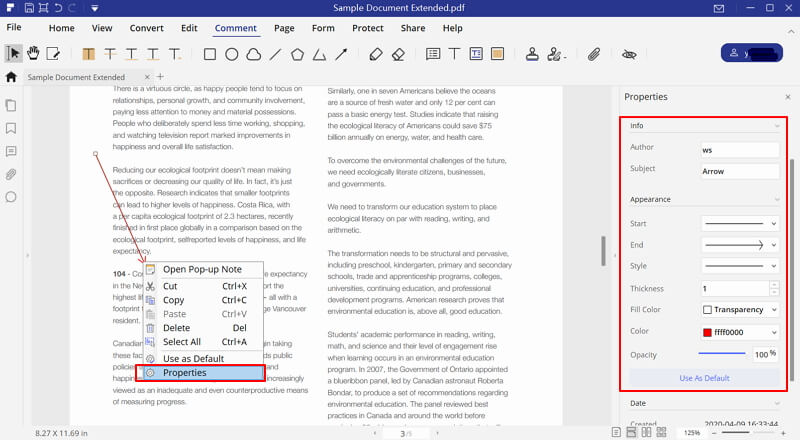Open the Color ffff0000 dropdown
The height and width of the screenshot is (440, 800).
click(740, 332)
